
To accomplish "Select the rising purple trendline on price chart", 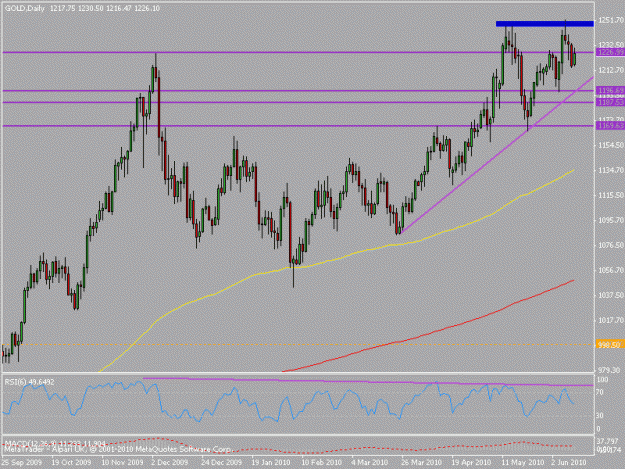I will 497,155.
